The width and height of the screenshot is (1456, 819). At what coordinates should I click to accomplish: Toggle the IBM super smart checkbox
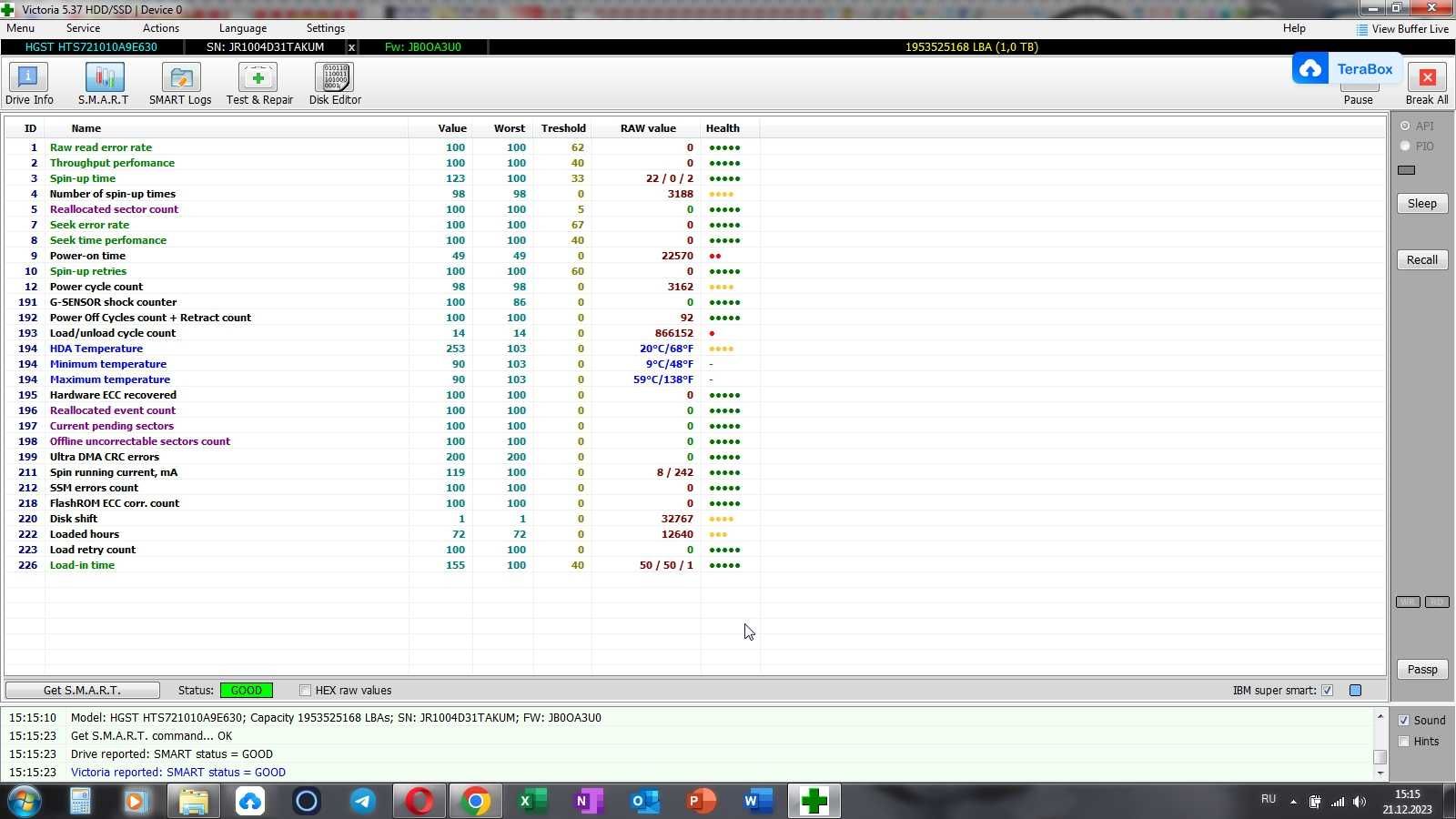point(1327,691)
